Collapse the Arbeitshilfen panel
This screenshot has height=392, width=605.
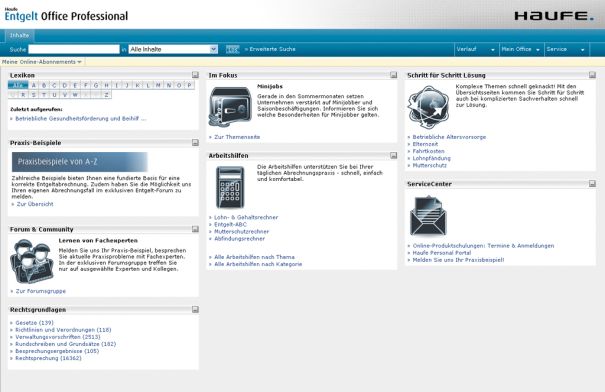(394, 155)
